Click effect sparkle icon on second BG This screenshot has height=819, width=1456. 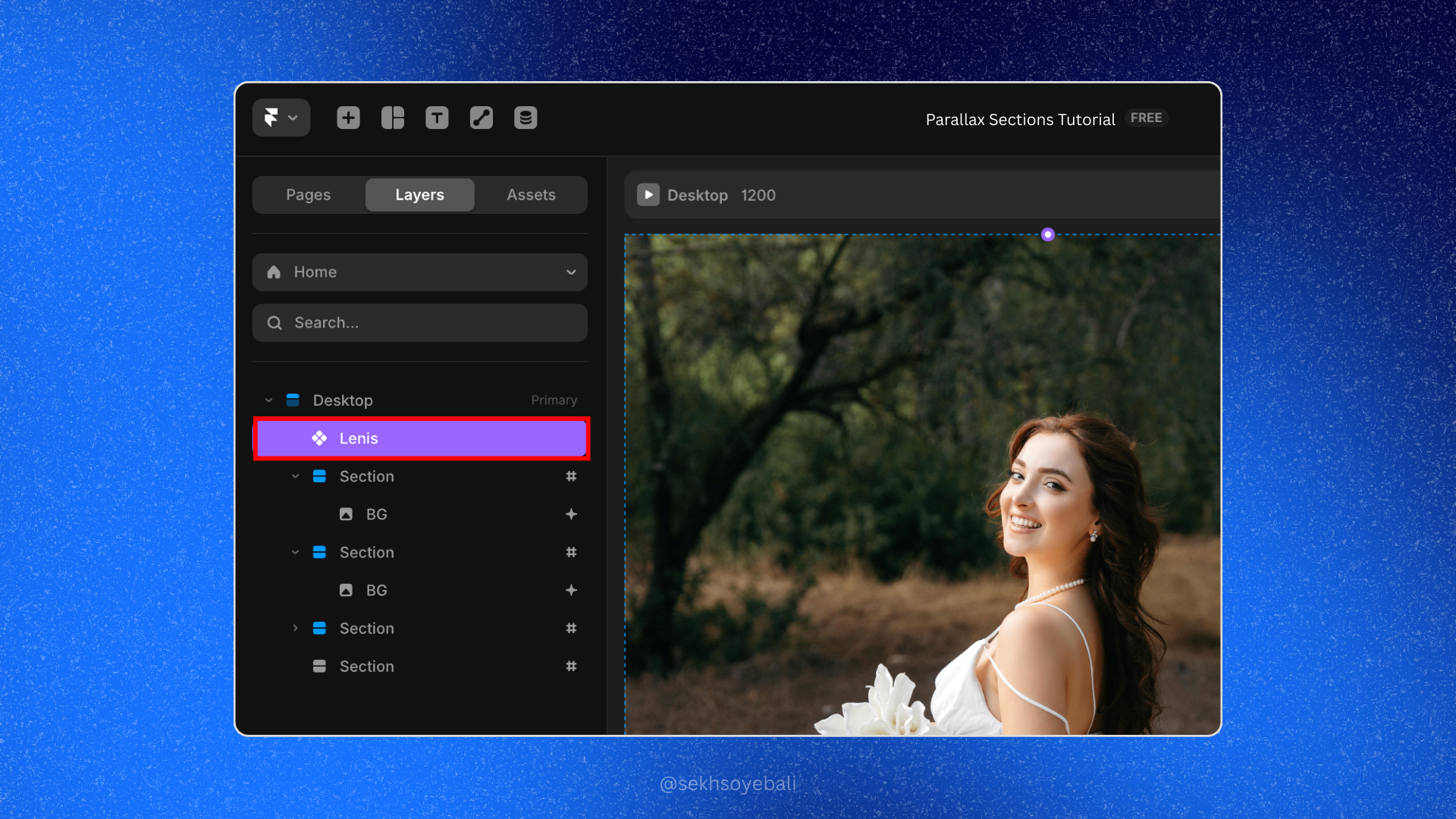(571, 590)
